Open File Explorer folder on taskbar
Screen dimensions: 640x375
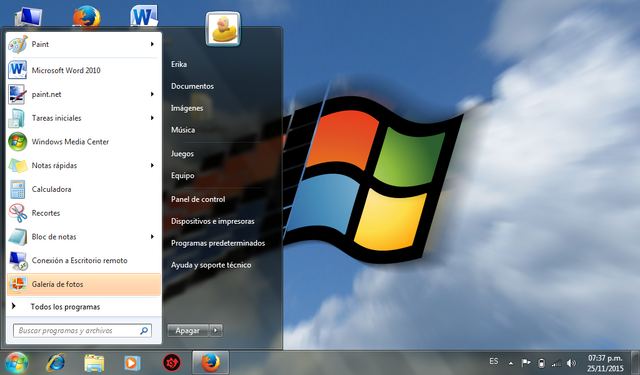(x=94, y=362)
